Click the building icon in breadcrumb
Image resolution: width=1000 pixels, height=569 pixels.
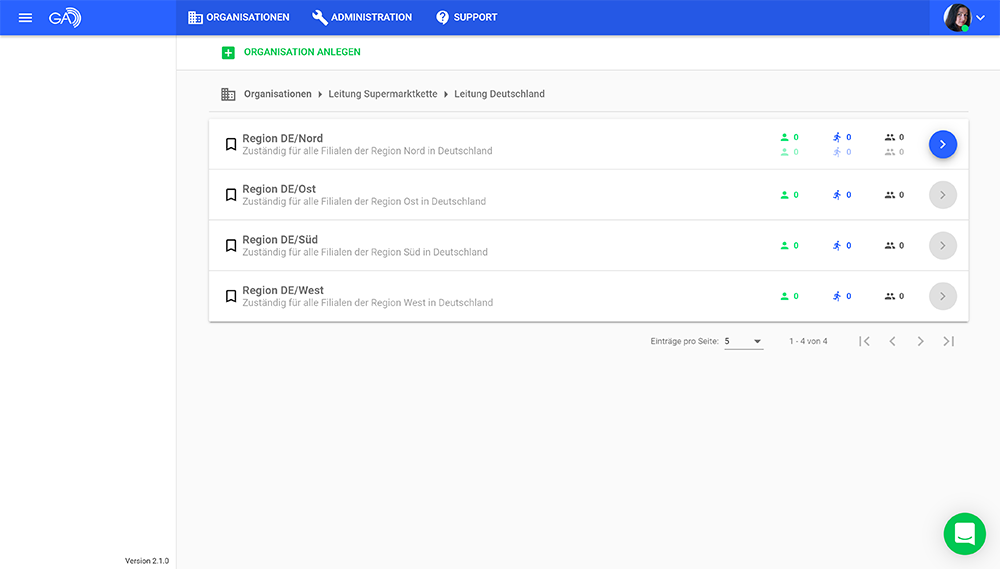[x=228, y=94]
